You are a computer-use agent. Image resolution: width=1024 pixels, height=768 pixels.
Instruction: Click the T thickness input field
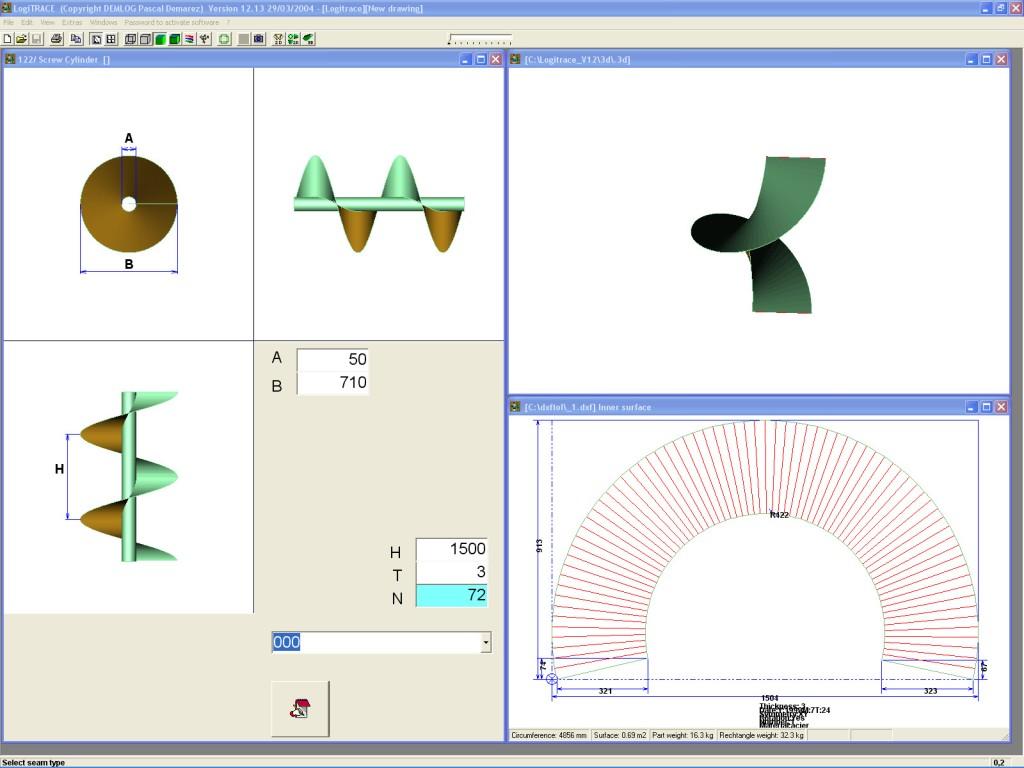452,572
